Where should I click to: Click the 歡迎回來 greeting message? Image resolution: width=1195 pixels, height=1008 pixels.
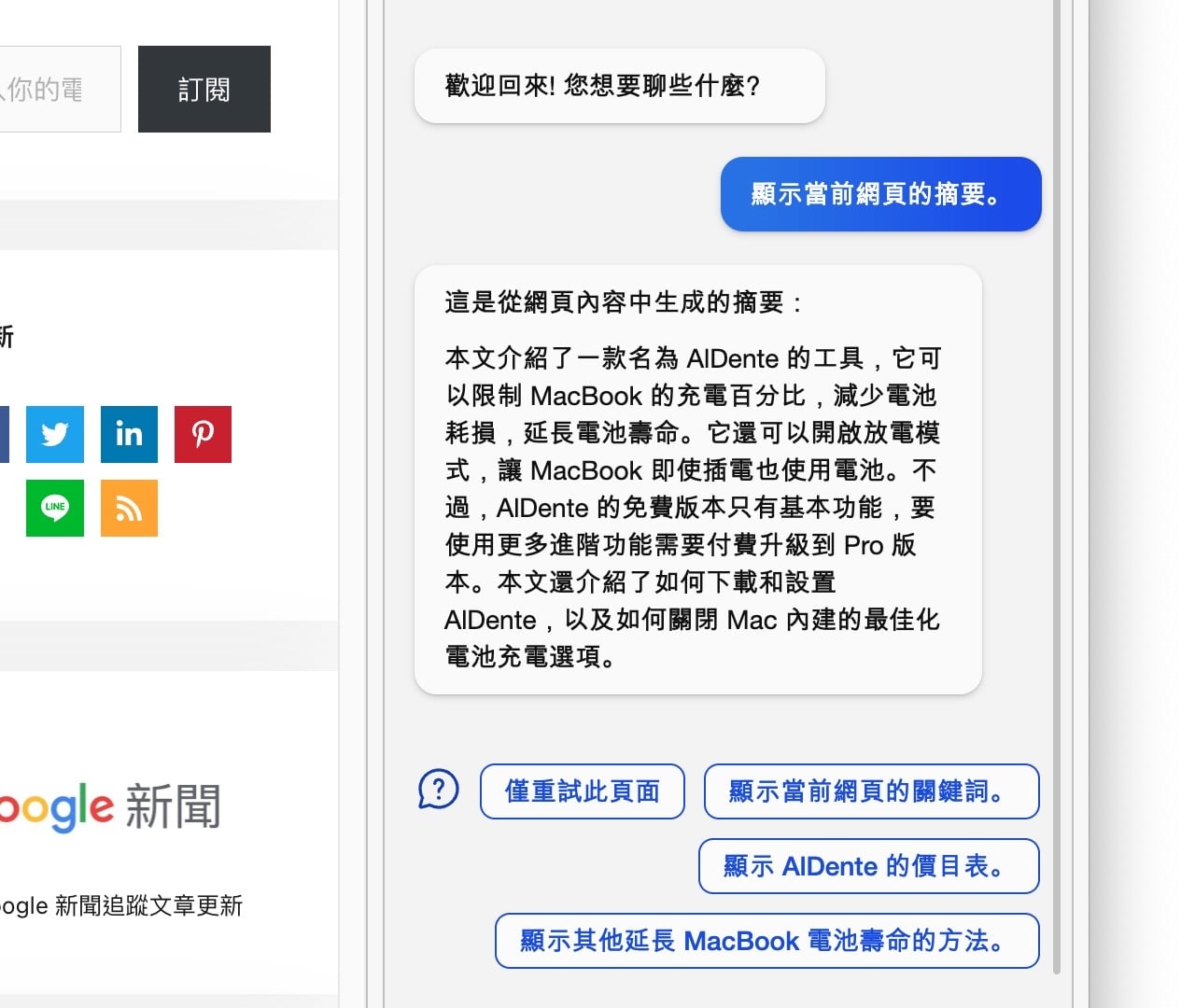click(620, 86)
